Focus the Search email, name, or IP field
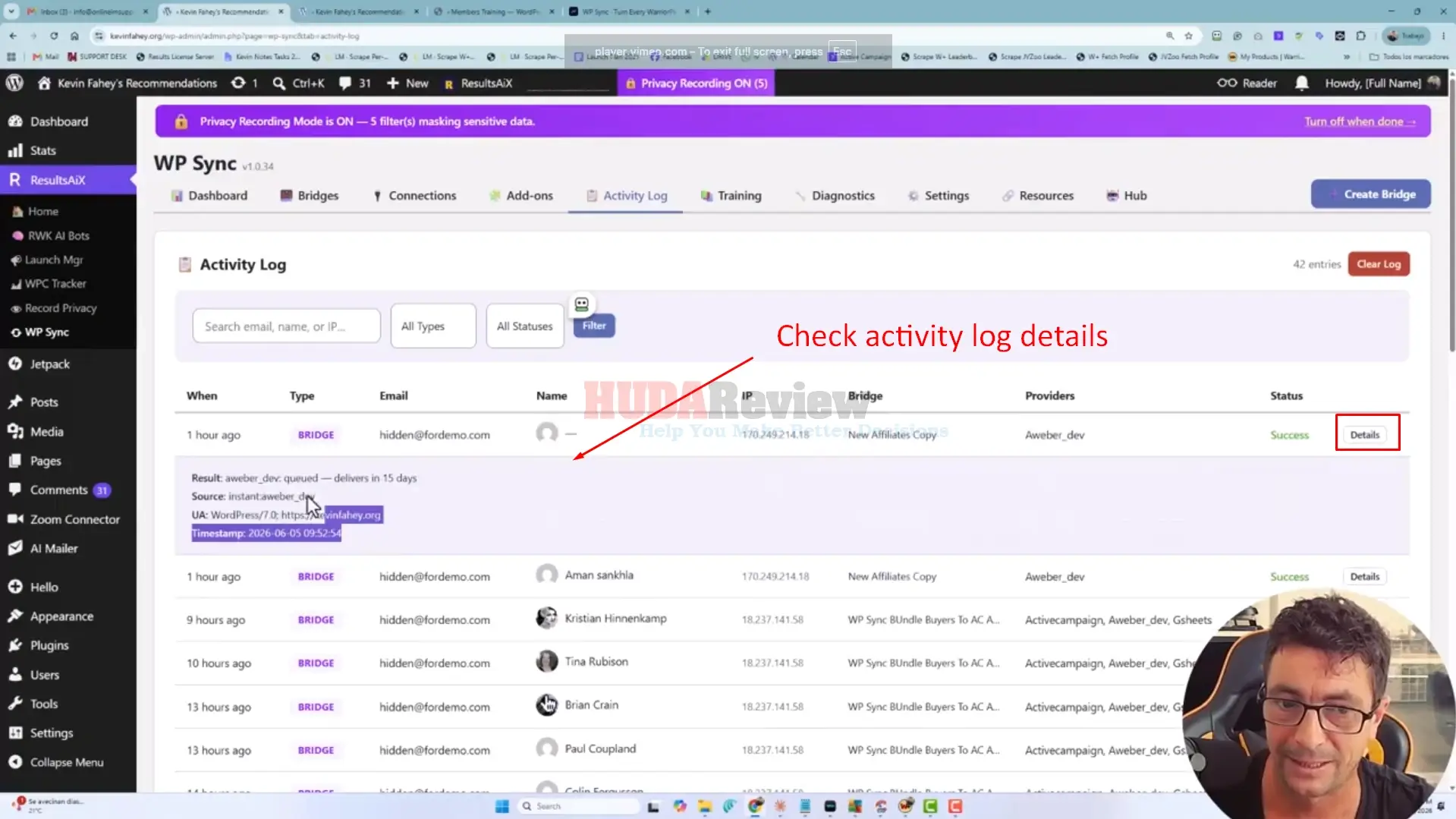Image resolution: width=1456 pixels, height=819 pixels. [x=286, y=326]
